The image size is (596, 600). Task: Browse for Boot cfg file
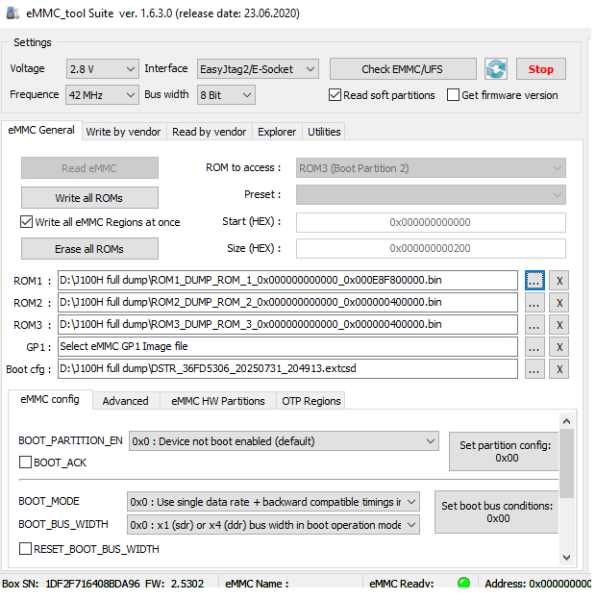pos(534,369)
